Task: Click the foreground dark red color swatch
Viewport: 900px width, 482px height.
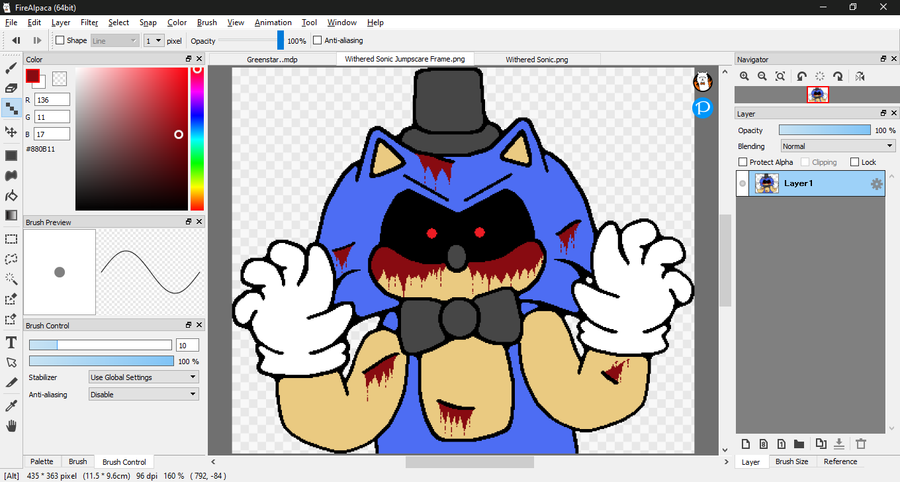Action: (x=32, y=76)
